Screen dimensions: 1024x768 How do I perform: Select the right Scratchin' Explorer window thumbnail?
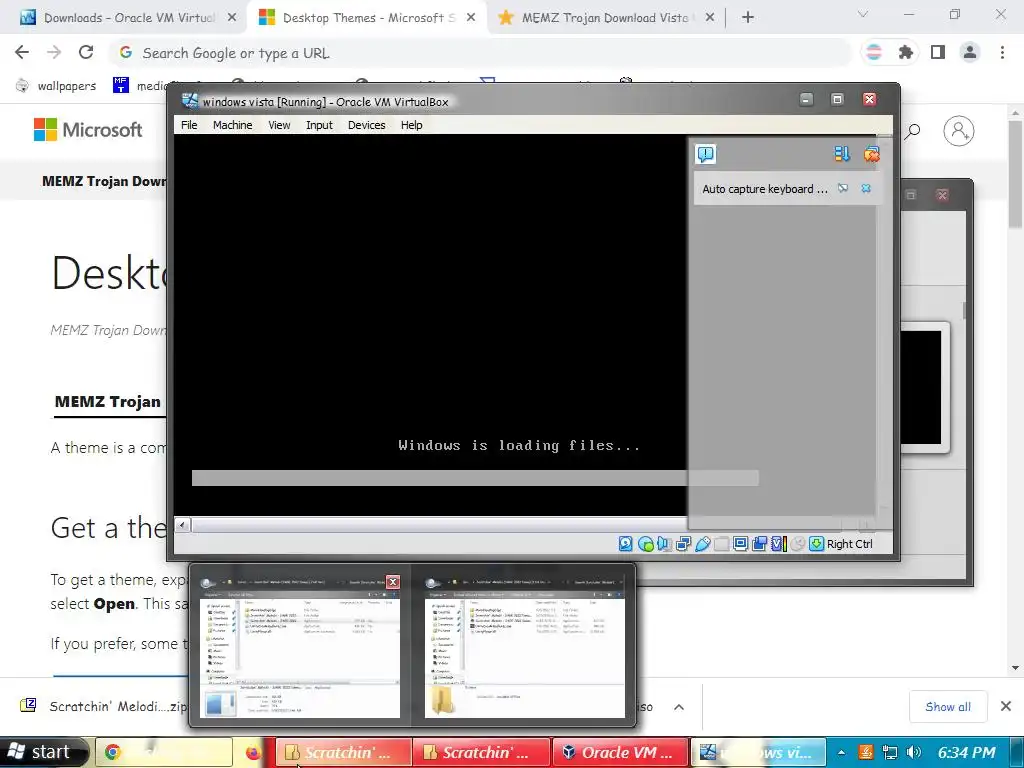524,647
